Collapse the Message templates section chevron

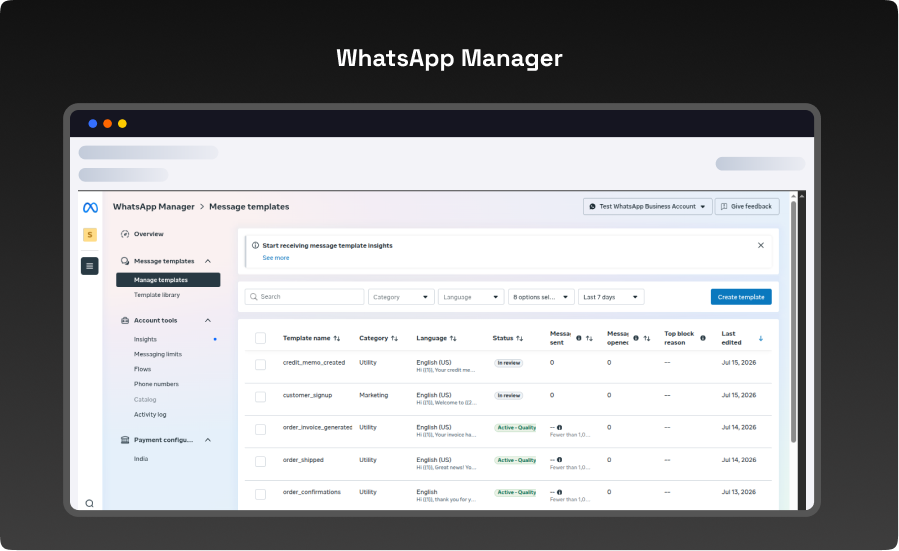pyautogui.click(x=208, y=261)
